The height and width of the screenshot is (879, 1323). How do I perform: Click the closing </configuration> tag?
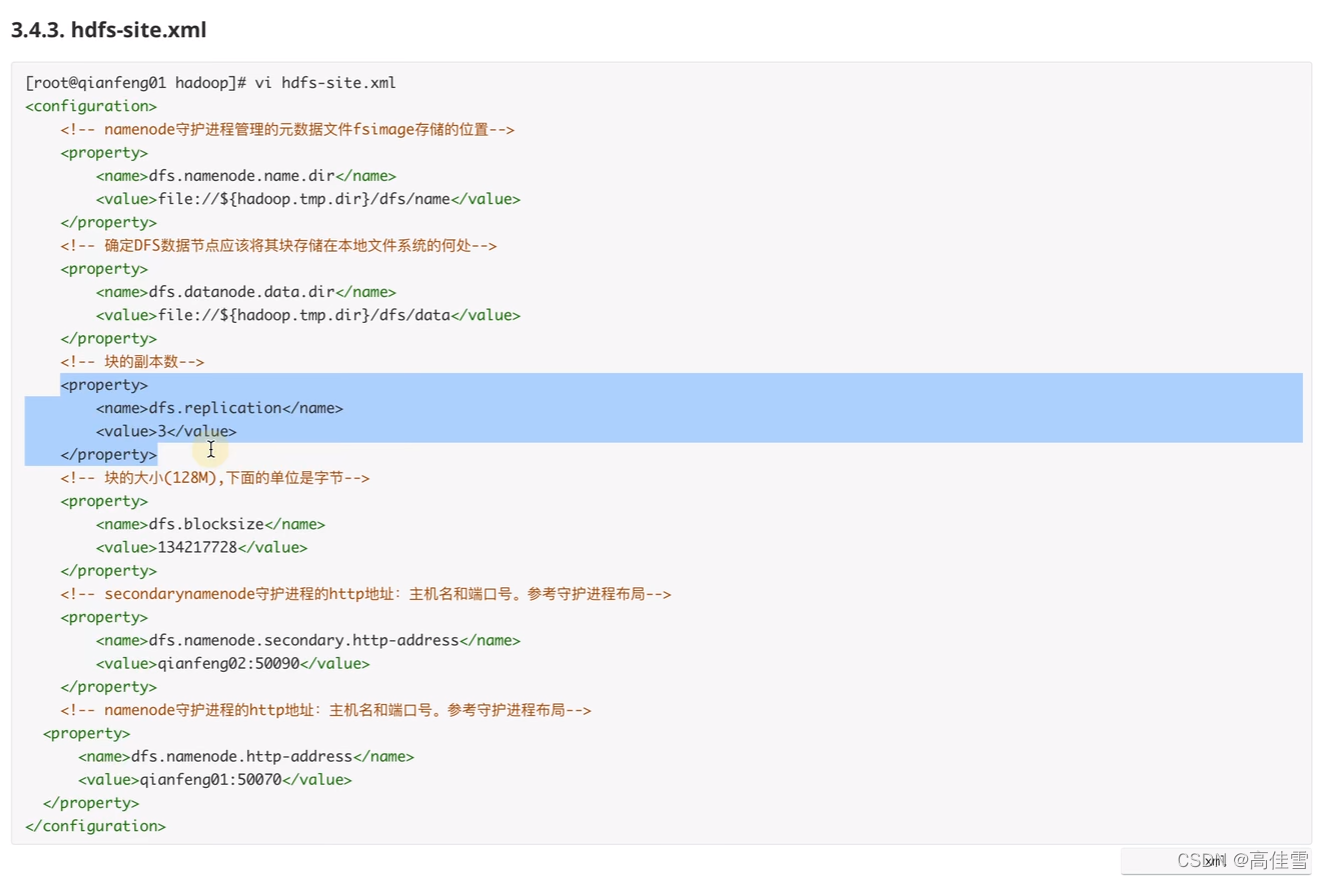tap(95, 826)
